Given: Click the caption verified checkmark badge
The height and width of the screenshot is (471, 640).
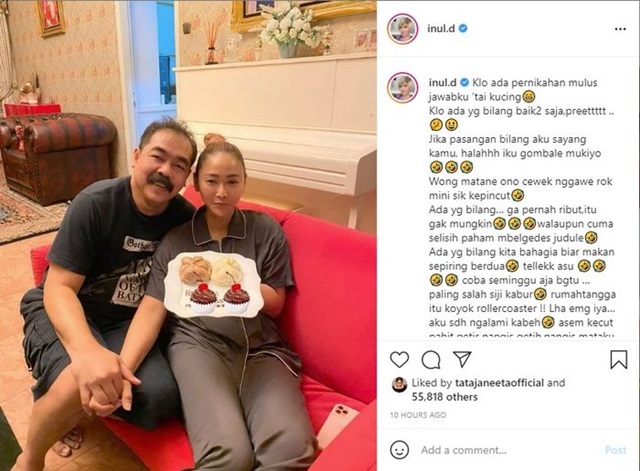Looking at the screenshot, I should pyautogui.click(x=464, y=82).
